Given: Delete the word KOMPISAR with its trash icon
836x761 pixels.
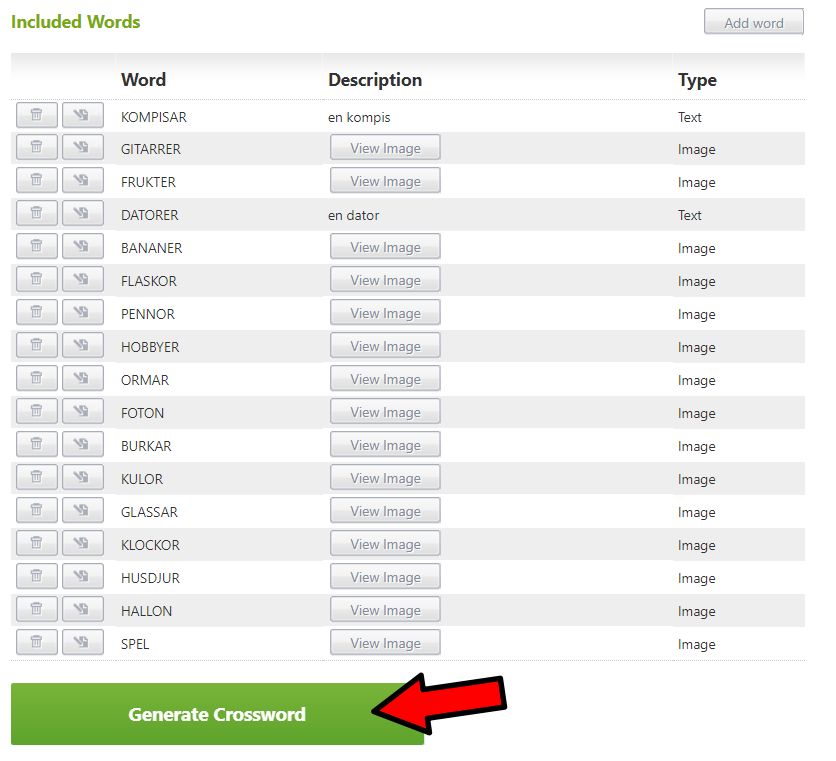Looking at the screenshot, I should pyautogui.click(x=36, y=116).
